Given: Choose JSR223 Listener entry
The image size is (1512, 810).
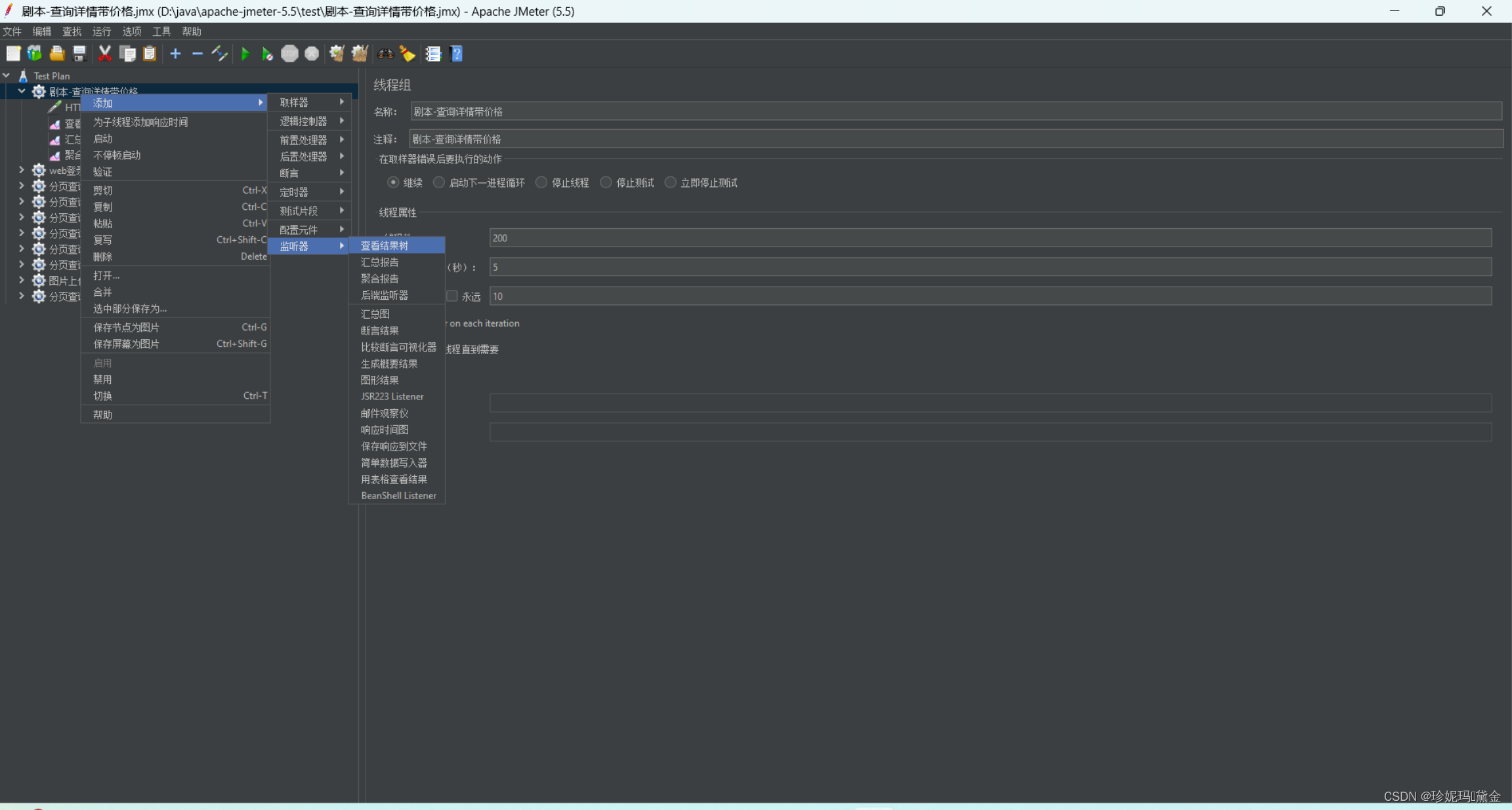Looking at the screenshot, I should point(397,397).
